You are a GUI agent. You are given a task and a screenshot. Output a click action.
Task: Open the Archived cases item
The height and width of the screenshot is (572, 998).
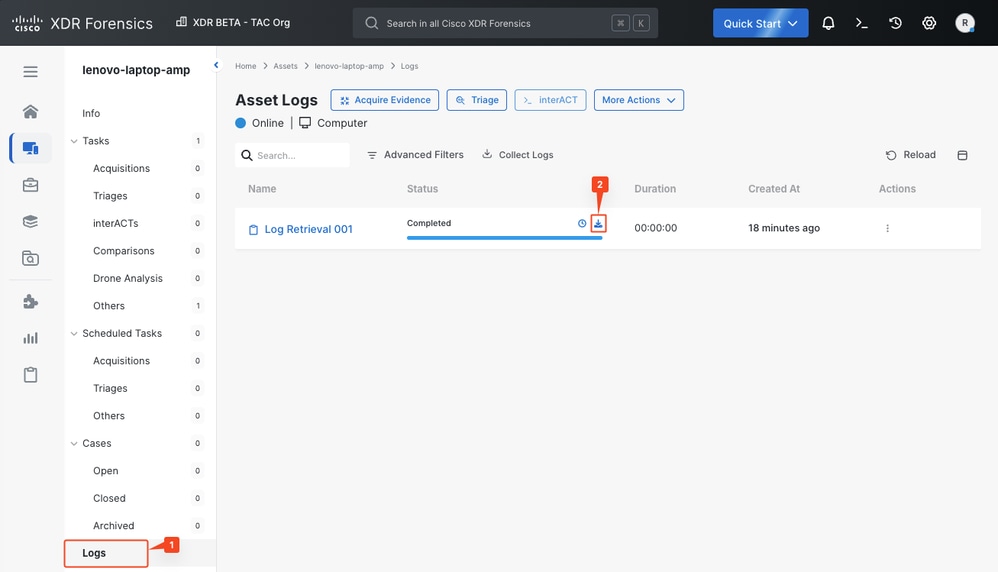[x=113, y=526]
